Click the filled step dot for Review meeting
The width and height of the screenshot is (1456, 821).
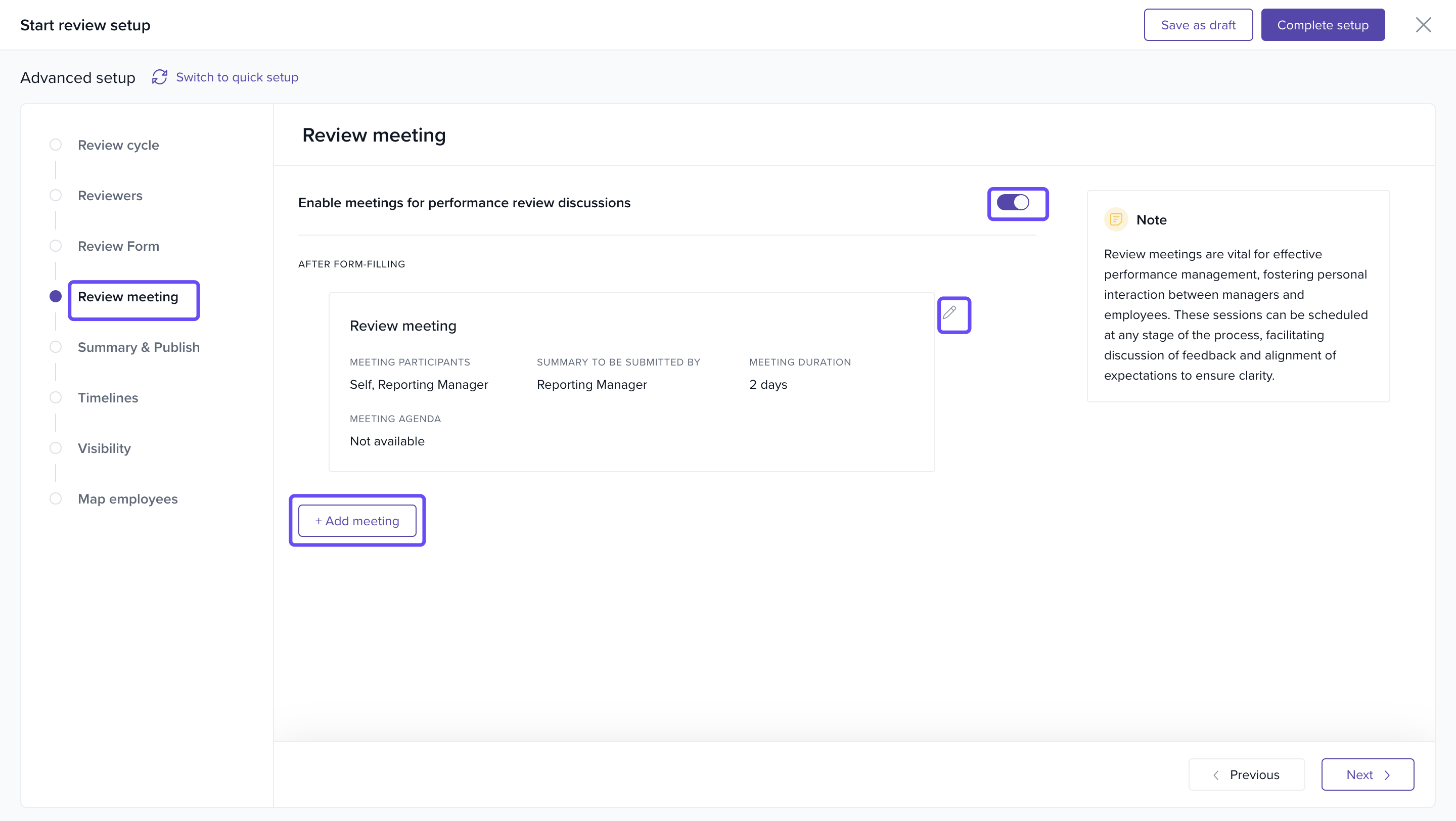pos(56,296)
